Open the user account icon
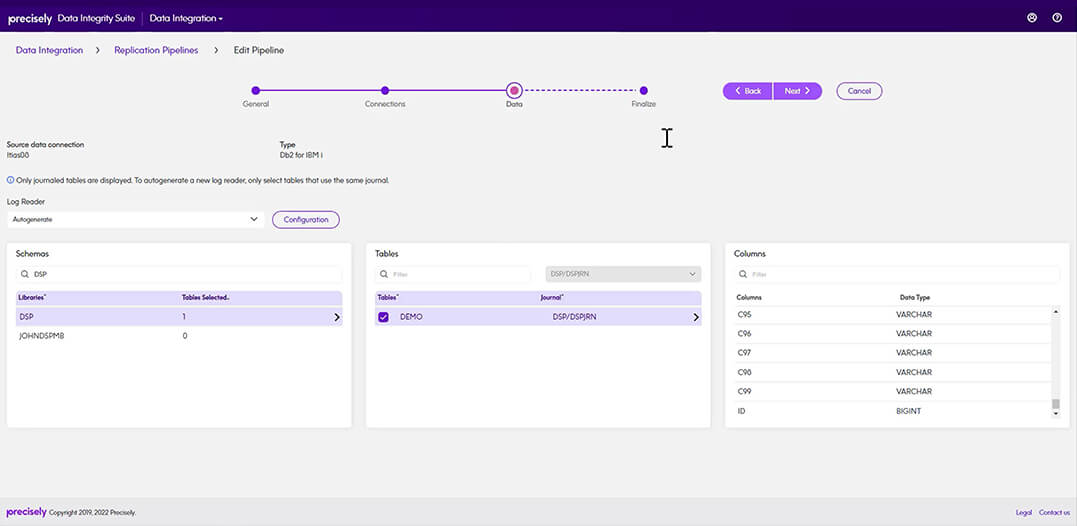Screen dimensions: 1077x526 [1032, 18]
